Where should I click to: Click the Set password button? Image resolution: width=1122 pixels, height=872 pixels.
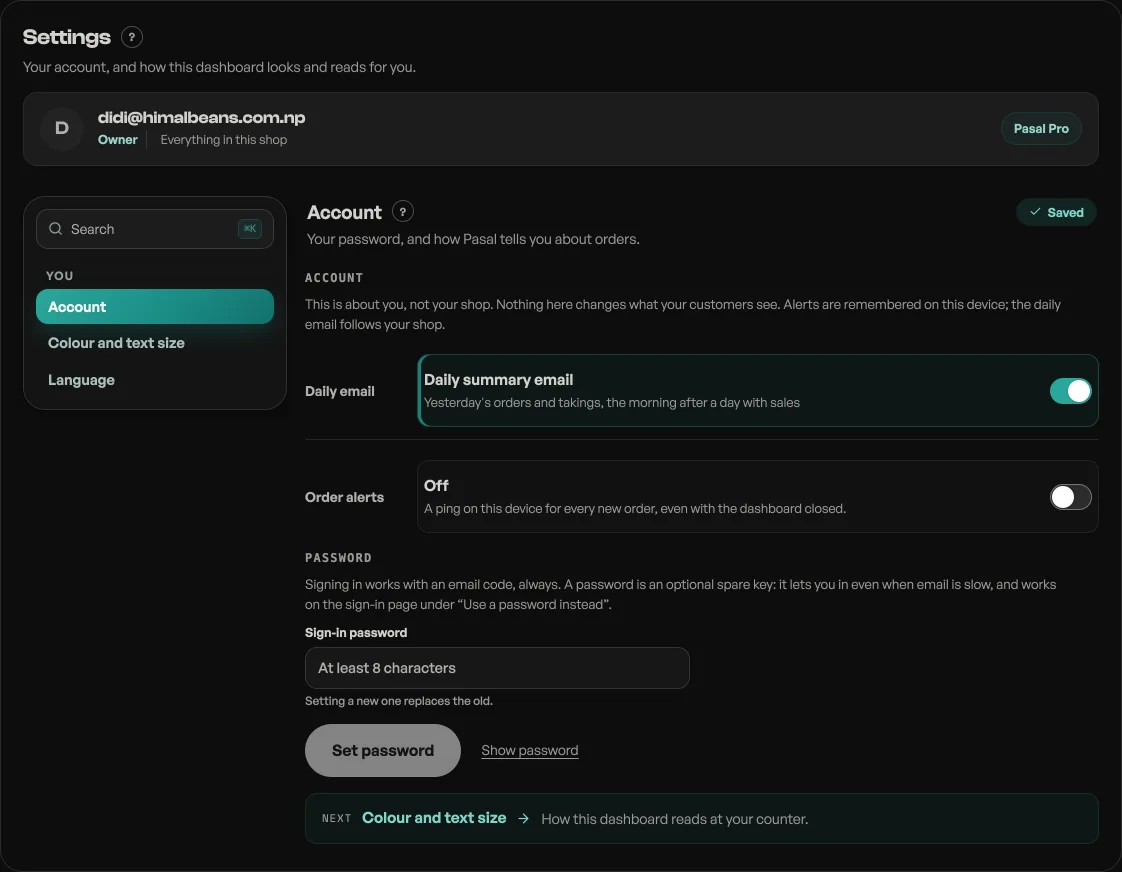point(383,750)
